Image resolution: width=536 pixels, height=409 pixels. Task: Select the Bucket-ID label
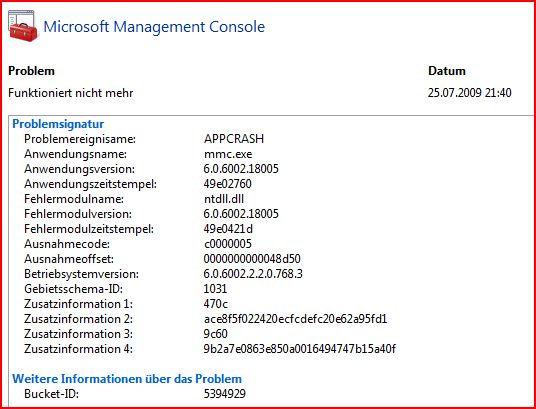[51, 394]
